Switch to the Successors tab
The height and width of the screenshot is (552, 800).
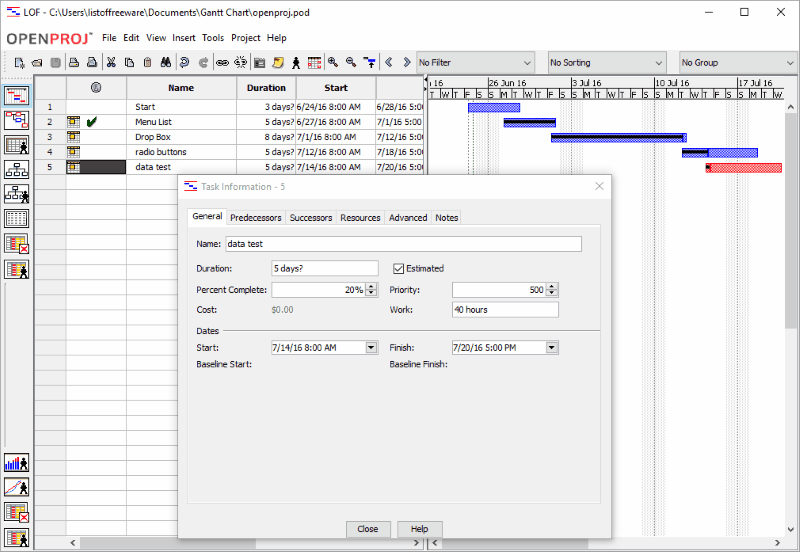point(311,218)
